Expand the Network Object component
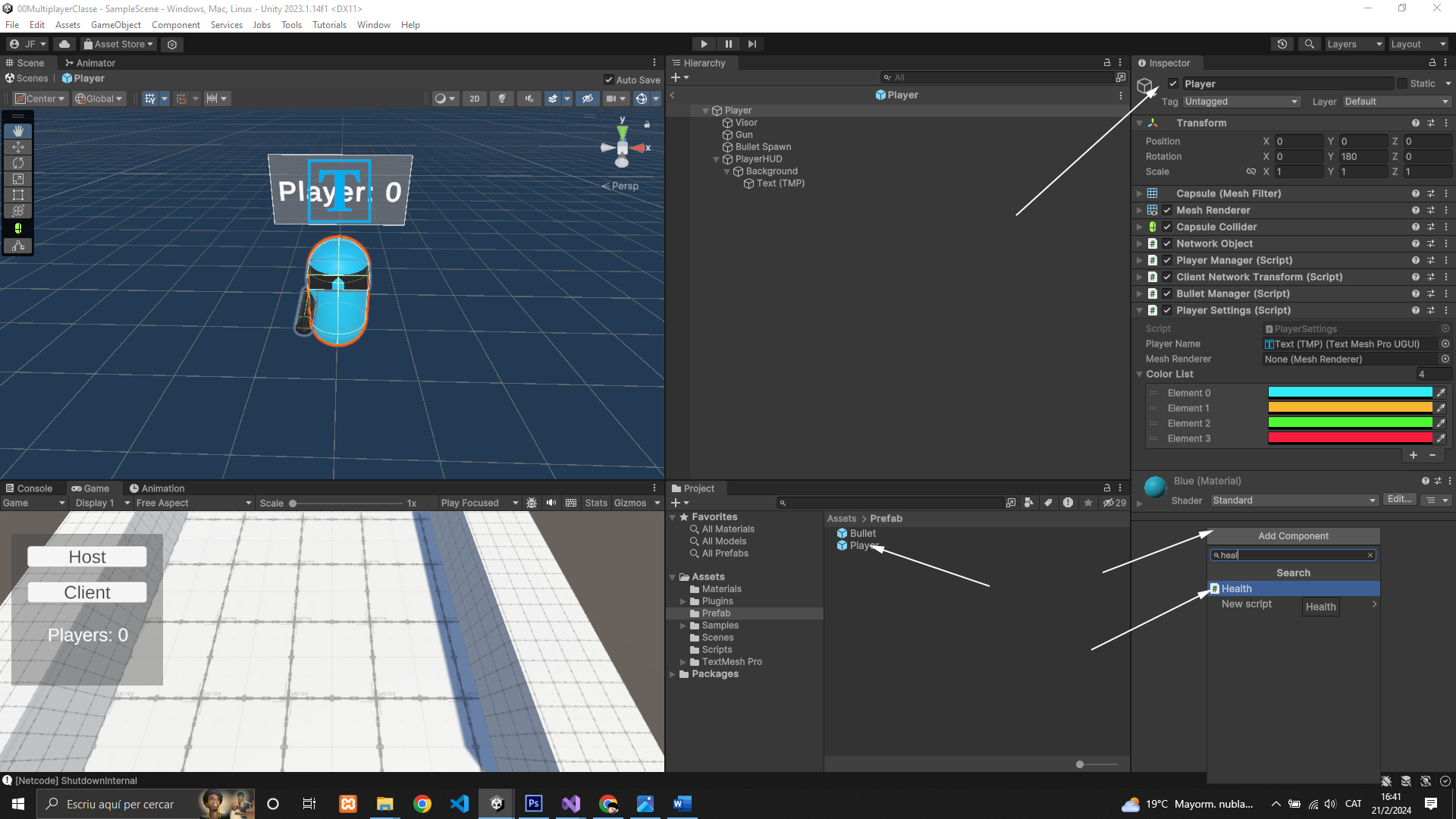The width and height of the screenshot is (1456, 819). click(1139, 243)
